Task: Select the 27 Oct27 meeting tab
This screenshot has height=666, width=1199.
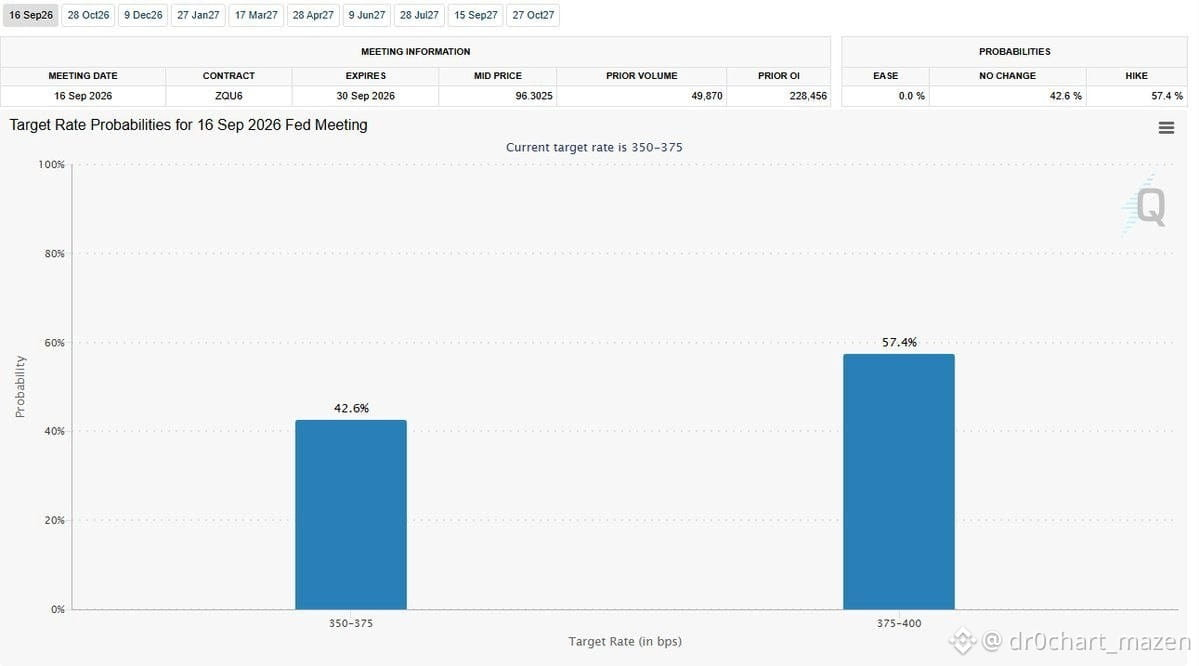Action: click(533, 15)
